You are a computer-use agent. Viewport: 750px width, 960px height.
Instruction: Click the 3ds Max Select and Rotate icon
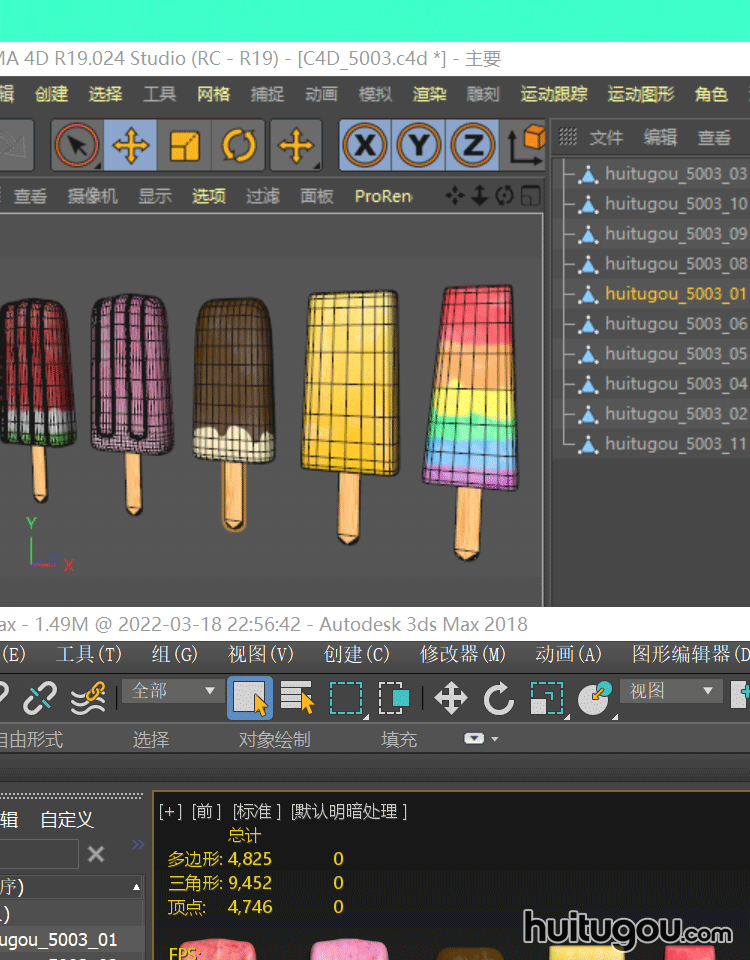[x=498, y=698]
